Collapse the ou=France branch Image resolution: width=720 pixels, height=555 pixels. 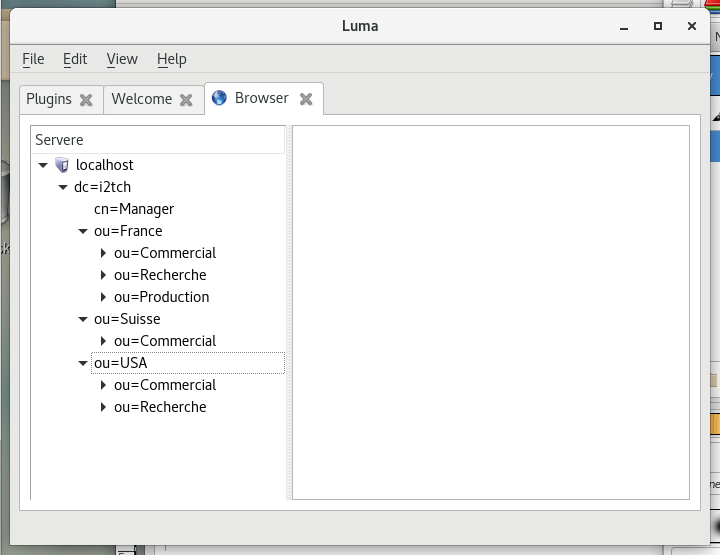click(83, 231)
